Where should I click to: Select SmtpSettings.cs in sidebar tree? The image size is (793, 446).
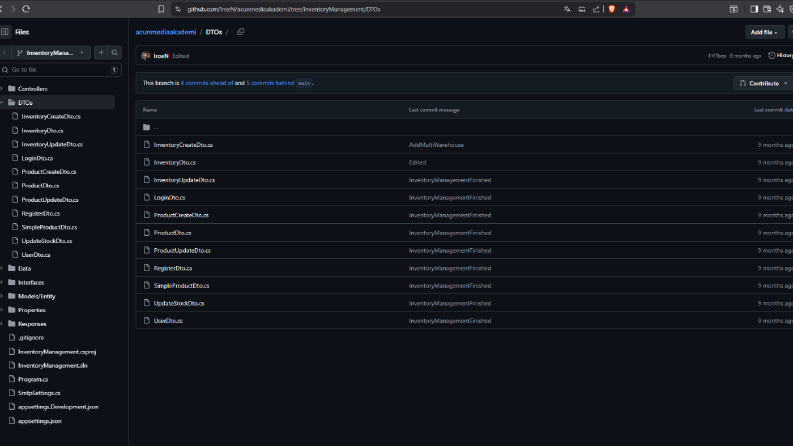point(39,393)
